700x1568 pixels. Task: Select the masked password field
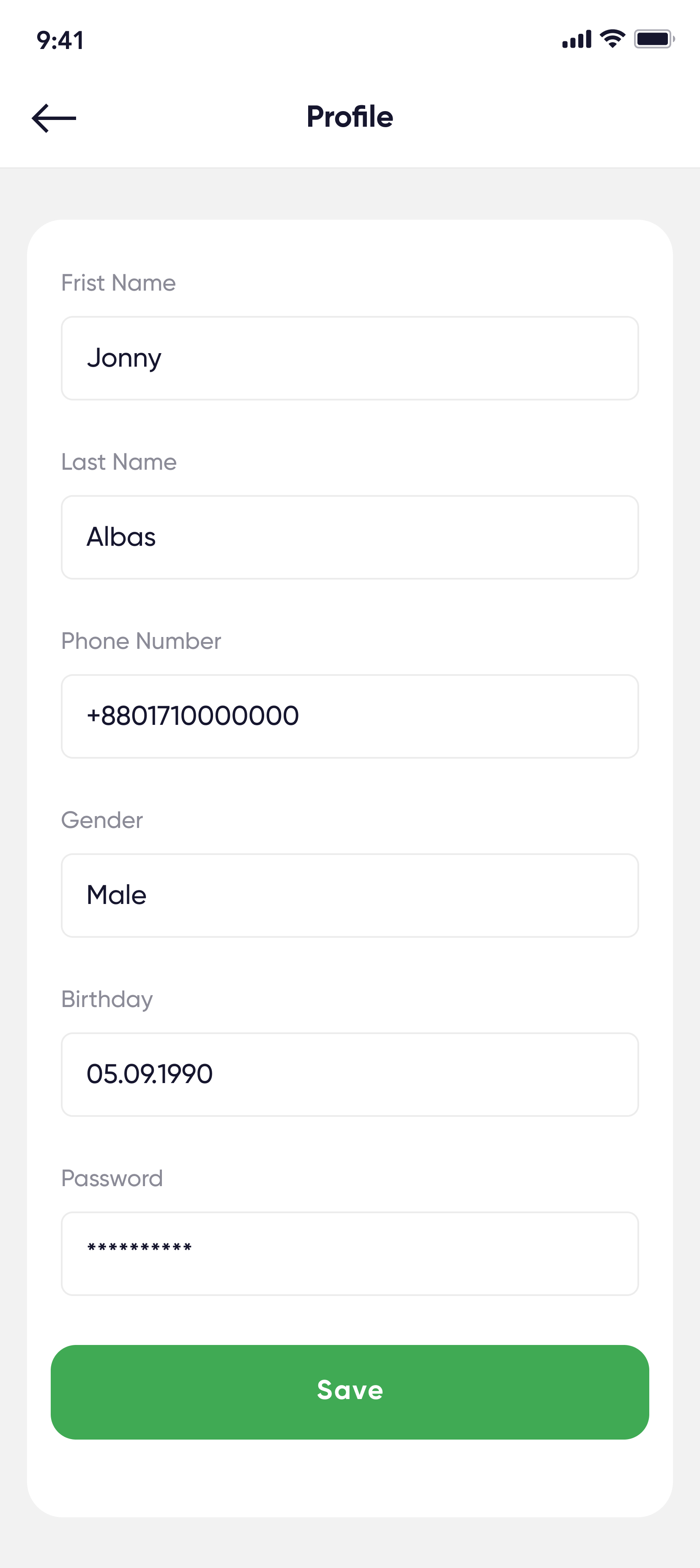click(x=350, y=1253)
